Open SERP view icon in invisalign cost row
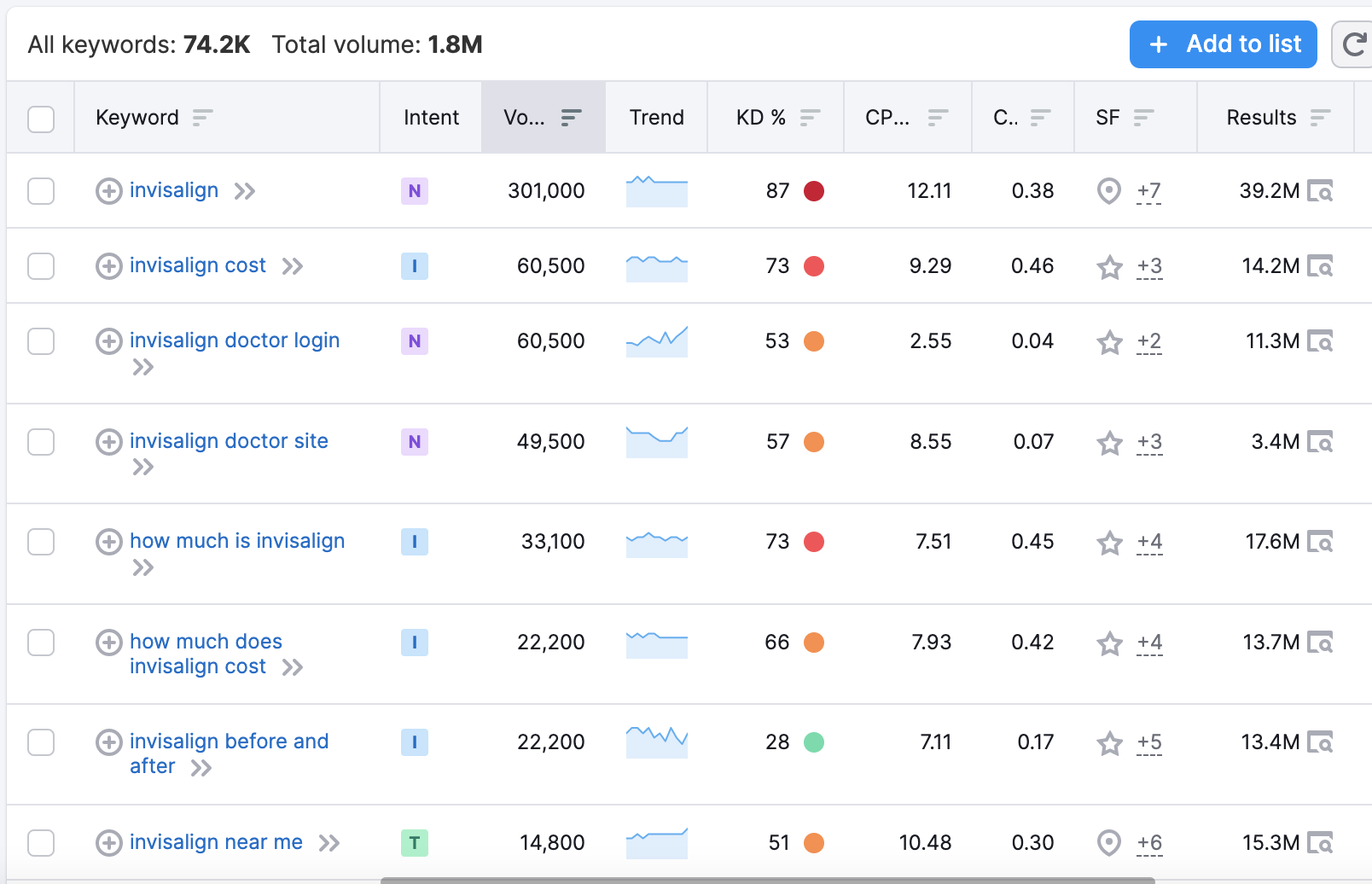Screen dimensions: 1372x884 1320,266
